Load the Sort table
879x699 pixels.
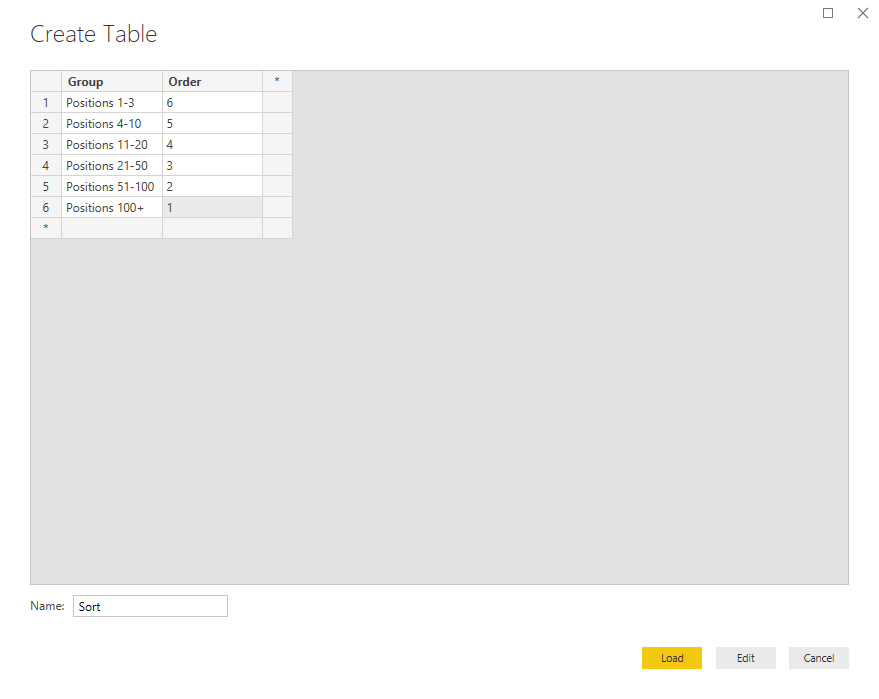click(x=671, y=658)
